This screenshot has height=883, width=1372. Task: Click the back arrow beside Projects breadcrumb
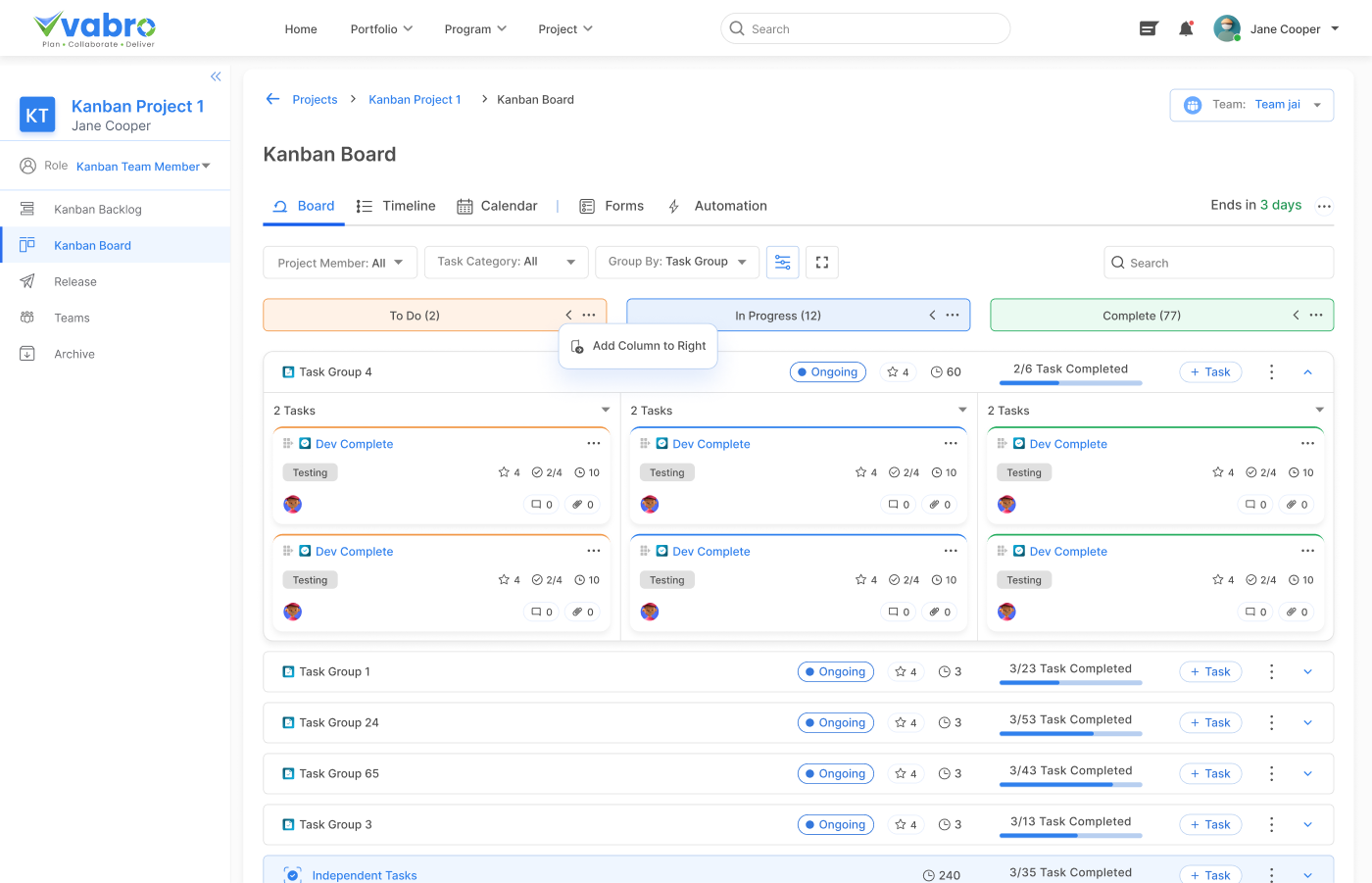point(273,99)
